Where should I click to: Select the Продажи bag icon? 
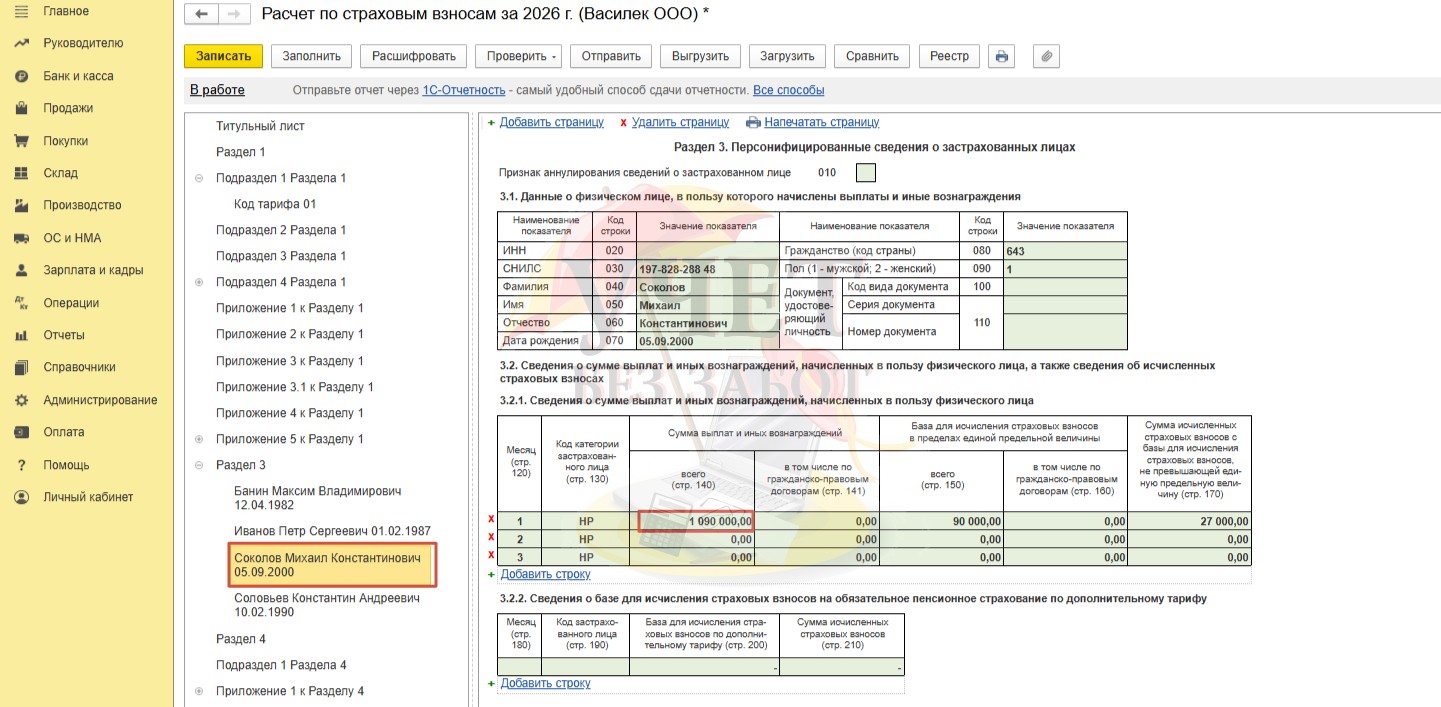21,108
